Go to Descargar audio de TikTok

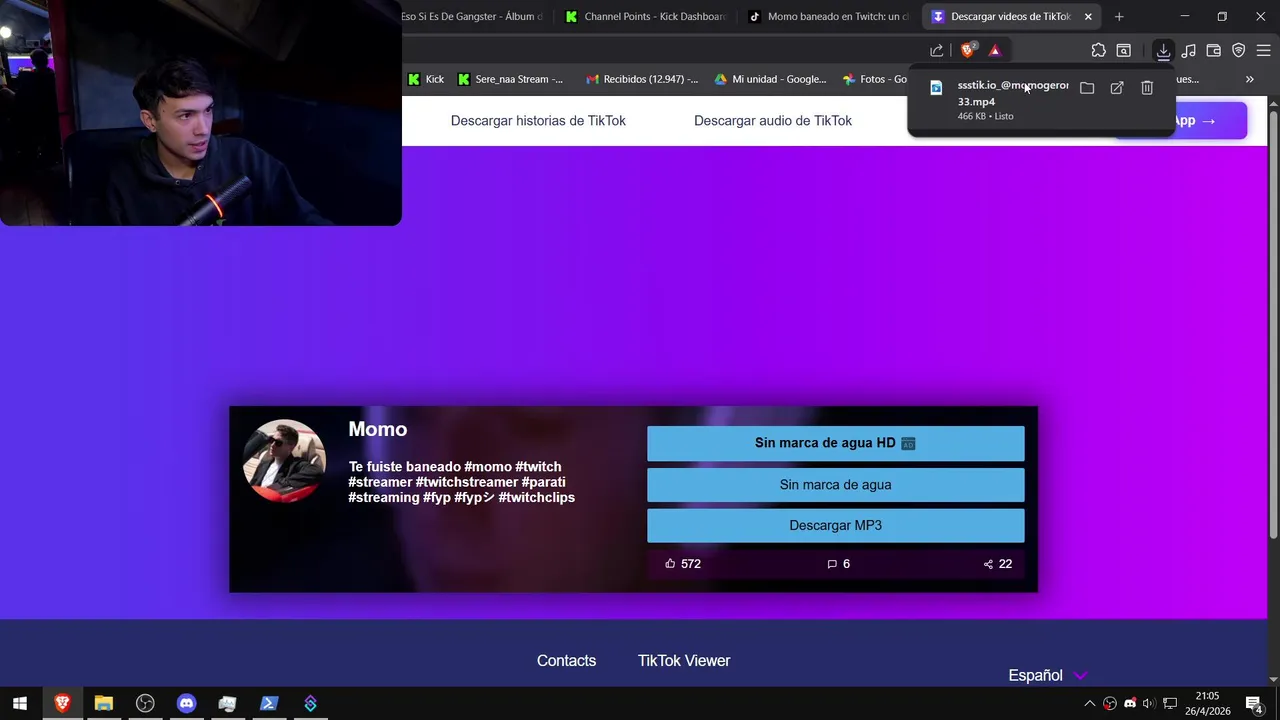(x=773, y=120)
